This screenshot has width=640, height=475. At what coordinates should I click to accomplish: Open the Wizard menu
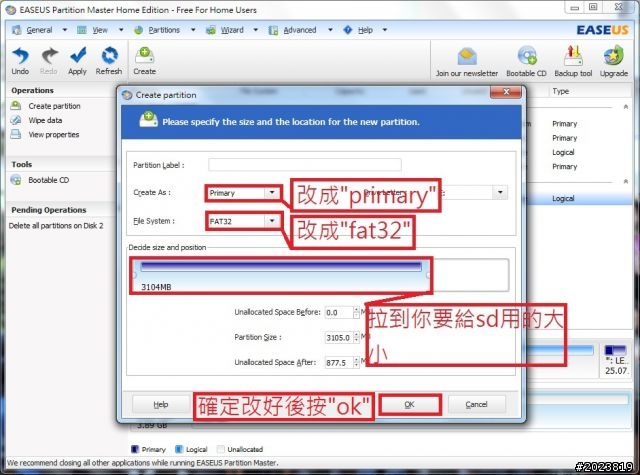pyautogui.click(x=232, y=30)
